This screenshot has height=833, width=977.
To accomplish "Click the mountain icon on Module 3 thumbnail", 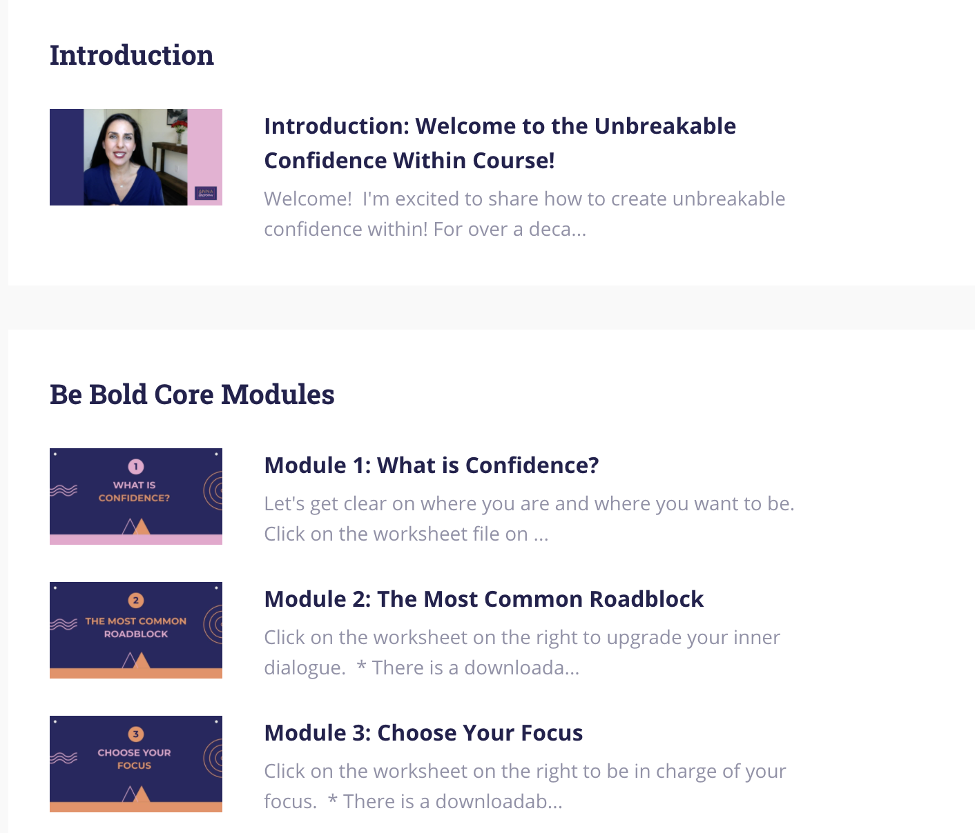I will click(x=136, y=794).
